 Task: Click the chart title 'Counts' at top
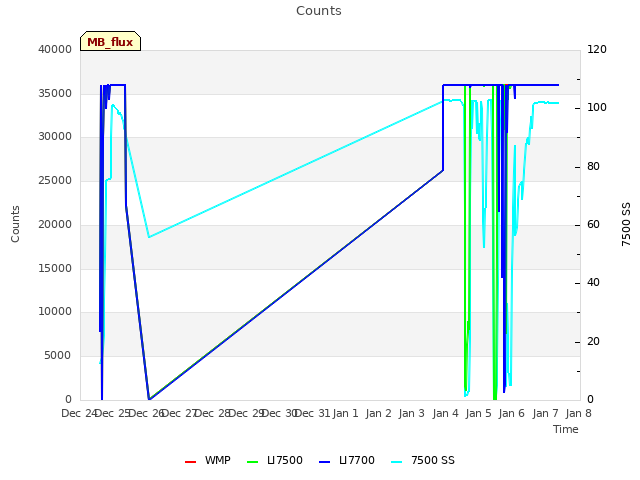[319, 11]
